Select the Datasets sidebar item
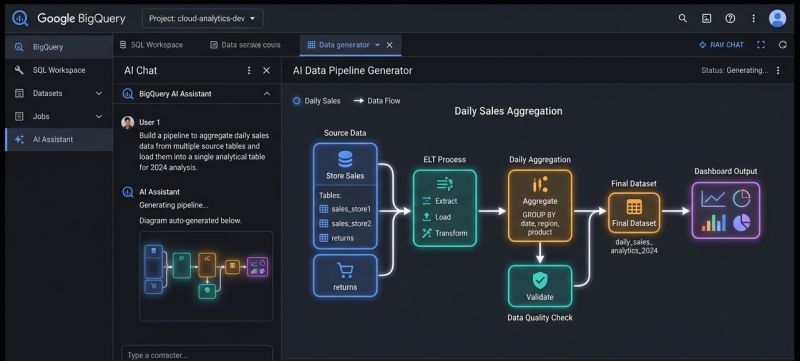800x361 pixels. (59, 93)
